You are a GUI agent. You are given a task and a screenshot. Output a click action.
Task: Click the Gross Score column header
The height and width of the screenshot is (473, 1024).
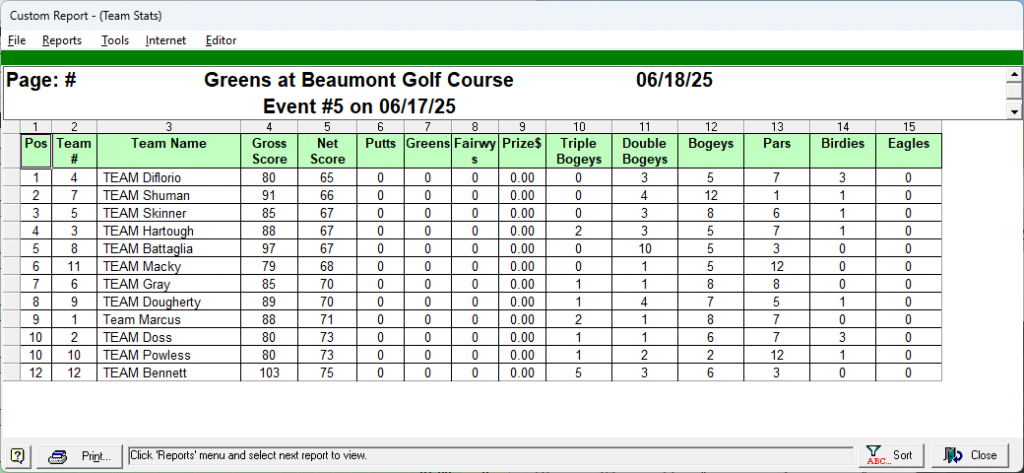tap(269, 151)
